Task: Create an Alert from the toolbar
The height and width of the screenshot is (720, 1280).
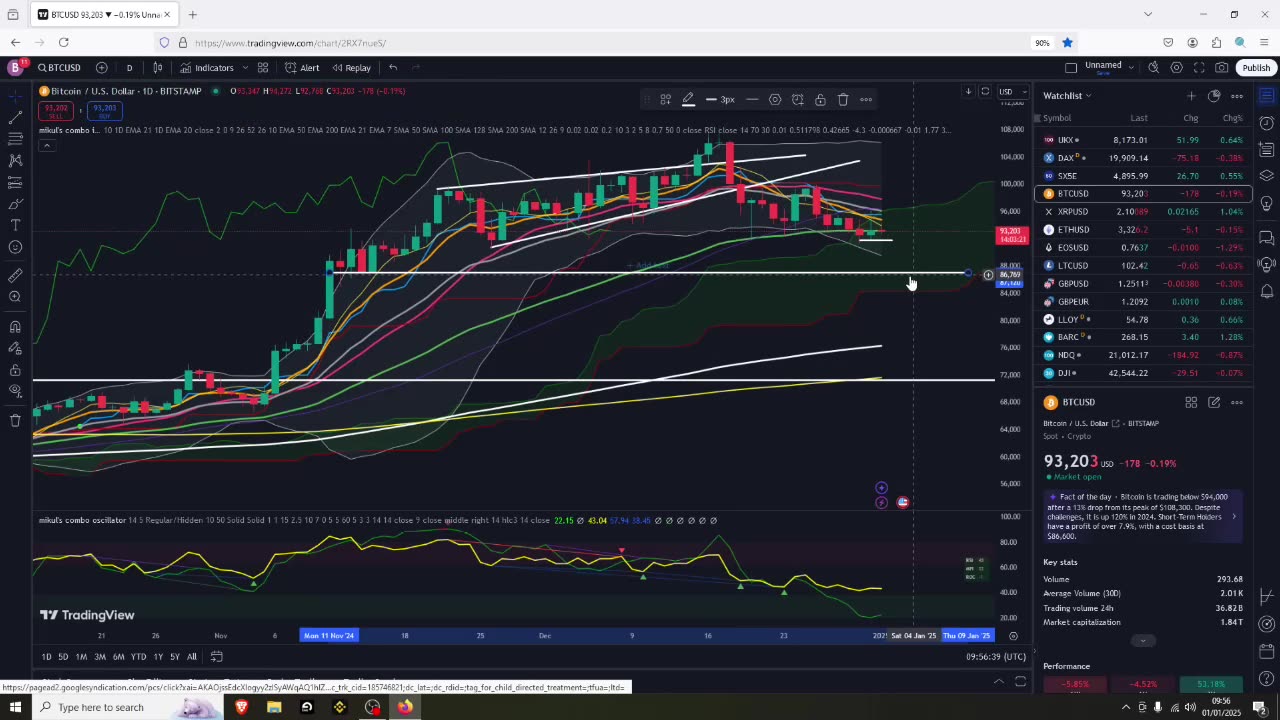Action: pyautogui.click(x=302, y=68)
